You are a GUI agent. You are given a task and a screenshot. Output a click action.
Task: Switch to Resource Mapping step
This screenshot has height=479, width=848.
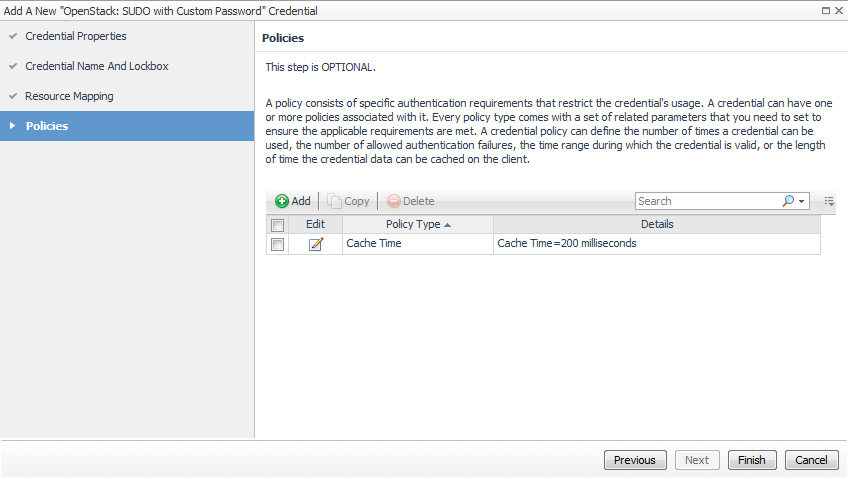coord(69,96)
